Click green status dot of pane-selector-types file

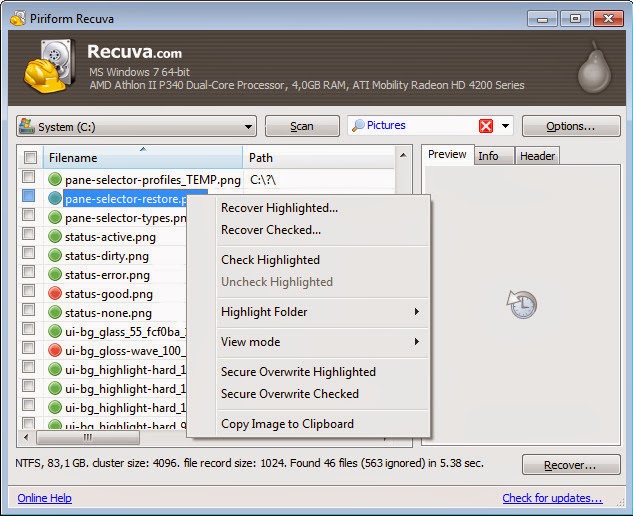55,218
